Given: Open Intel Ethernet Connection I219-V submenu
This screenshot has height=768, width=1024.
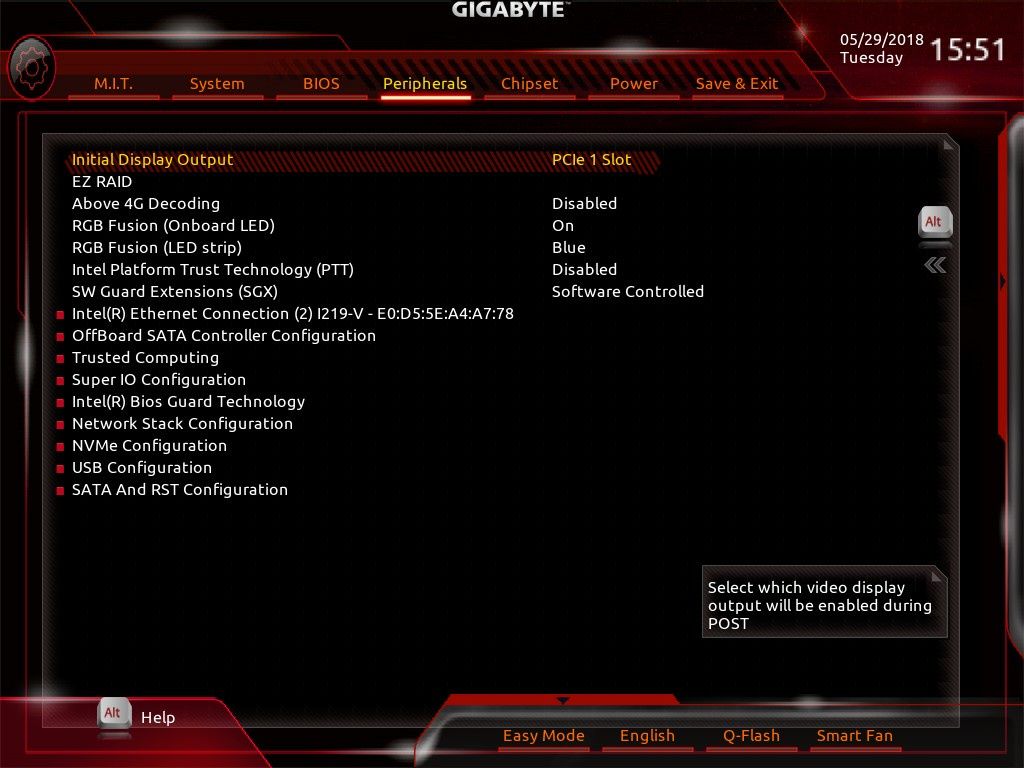Looking at the screenshot, I should click(x=293, y=314).
